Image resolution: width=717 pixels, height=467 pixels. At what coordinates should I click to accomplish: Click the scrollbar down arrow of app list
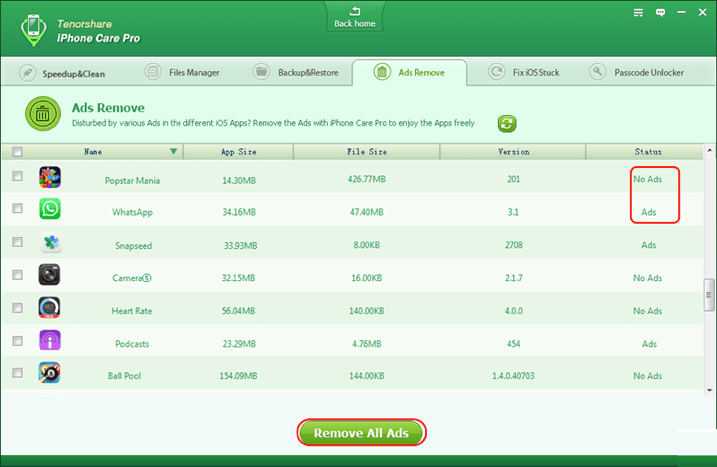(710, 390)
